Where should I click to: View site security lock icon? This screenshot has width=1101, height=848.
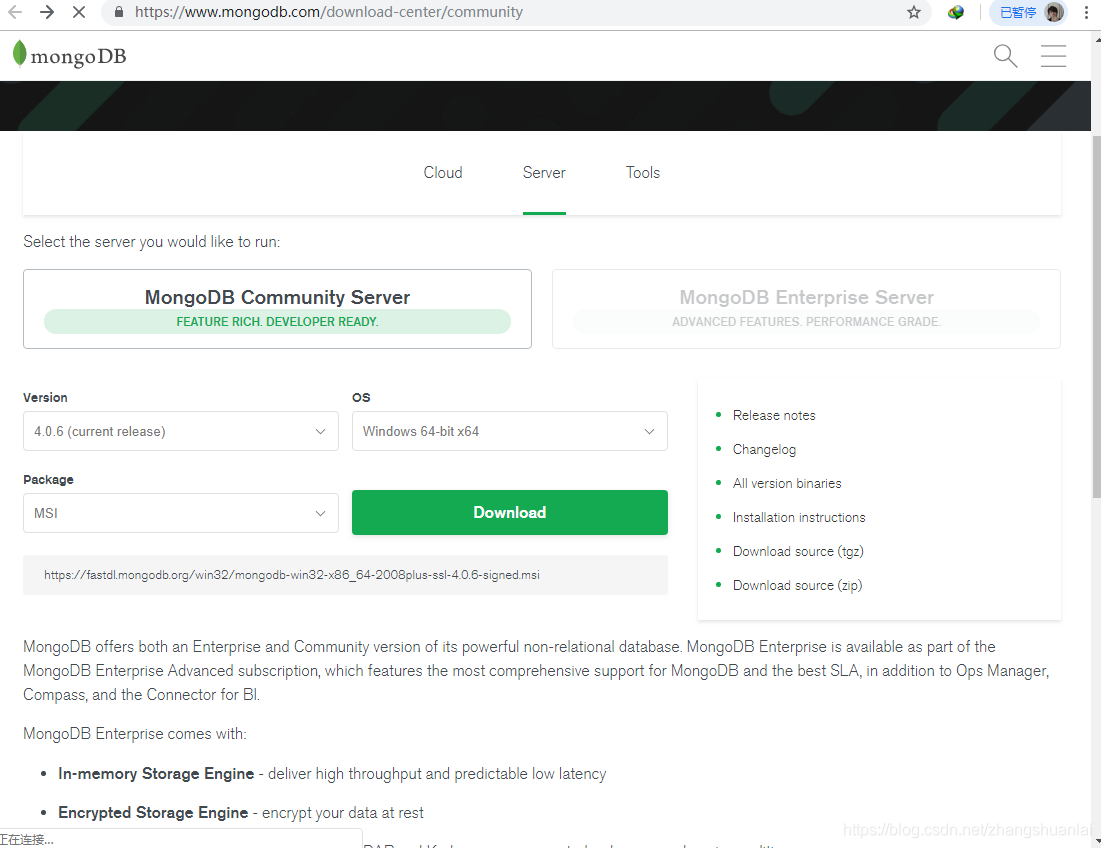pyautogui.click(x=119, y=12)
